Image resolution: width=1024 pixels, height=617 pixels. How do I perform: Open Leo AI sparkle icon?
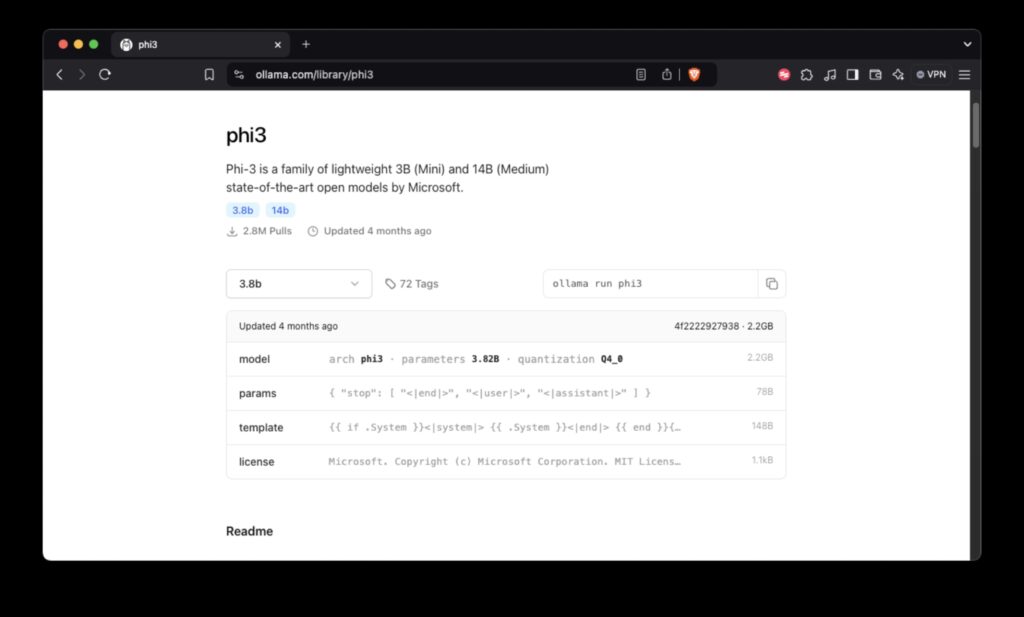tap(897, 74)
